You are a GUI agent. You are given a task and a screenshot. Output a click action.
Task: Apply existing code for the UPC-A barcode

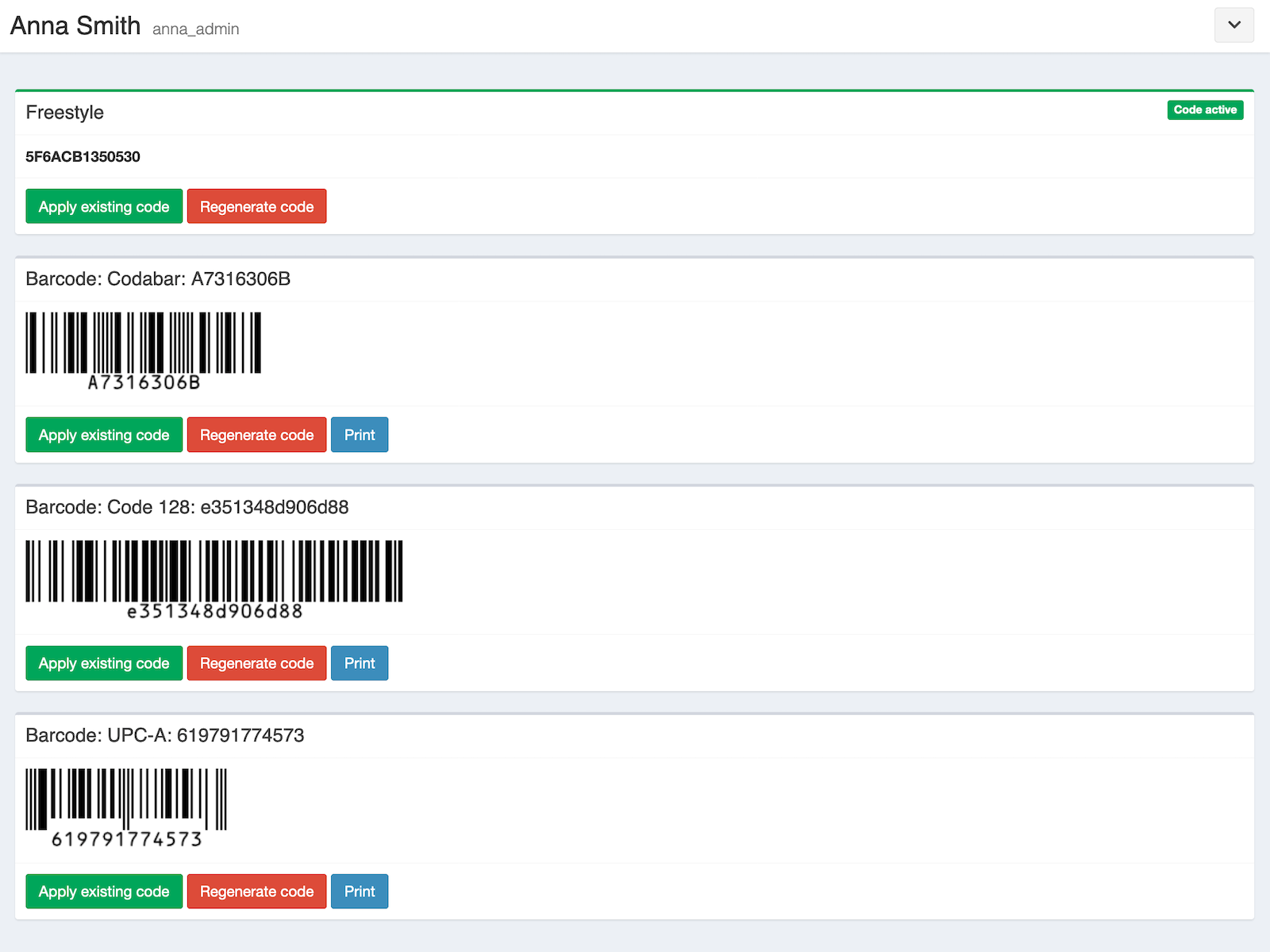coord(104,892)
